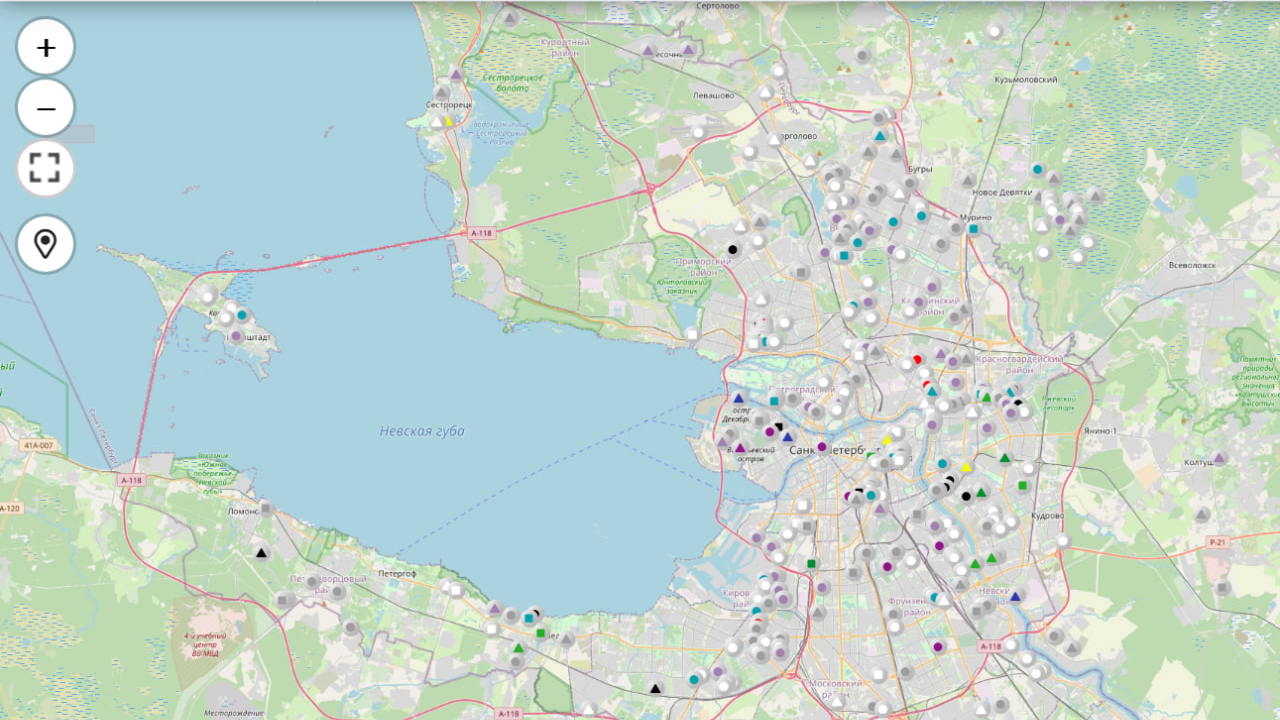
Task: Locate my position with pin button
Action: point(46,244)
